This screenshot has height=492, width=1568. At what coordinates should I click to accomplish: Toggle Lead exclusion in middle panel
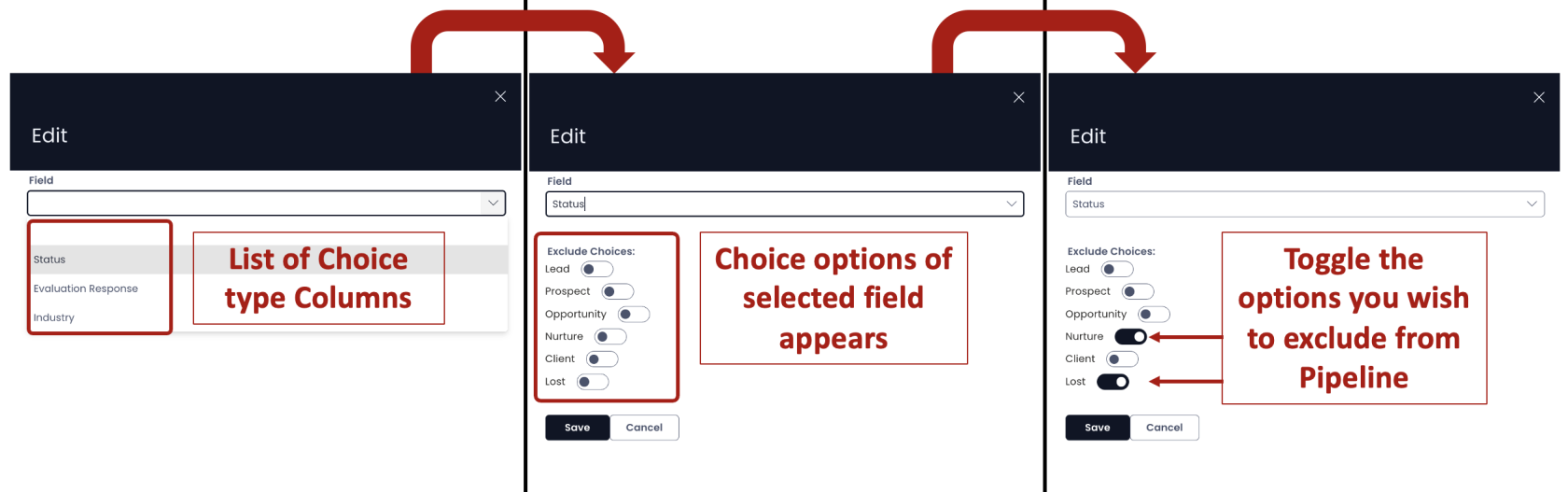[597, 269]
